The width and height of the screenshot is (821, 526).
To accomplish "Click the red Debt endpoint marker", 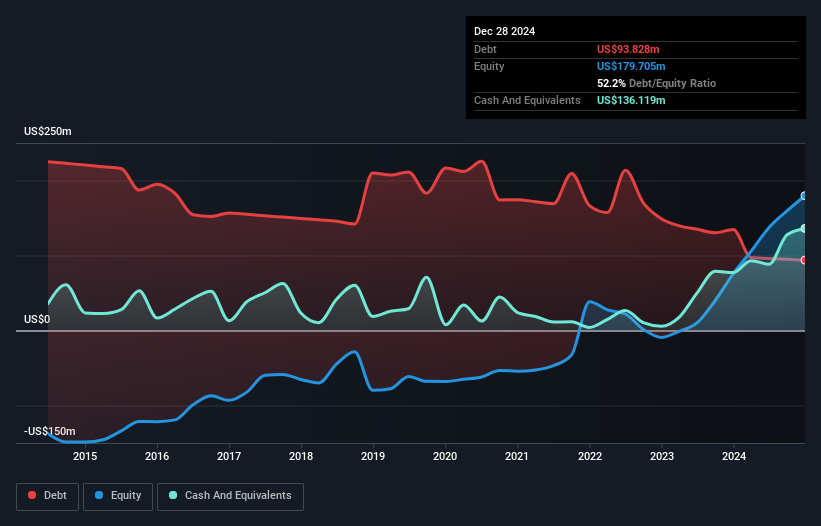I will pos(804,260).
